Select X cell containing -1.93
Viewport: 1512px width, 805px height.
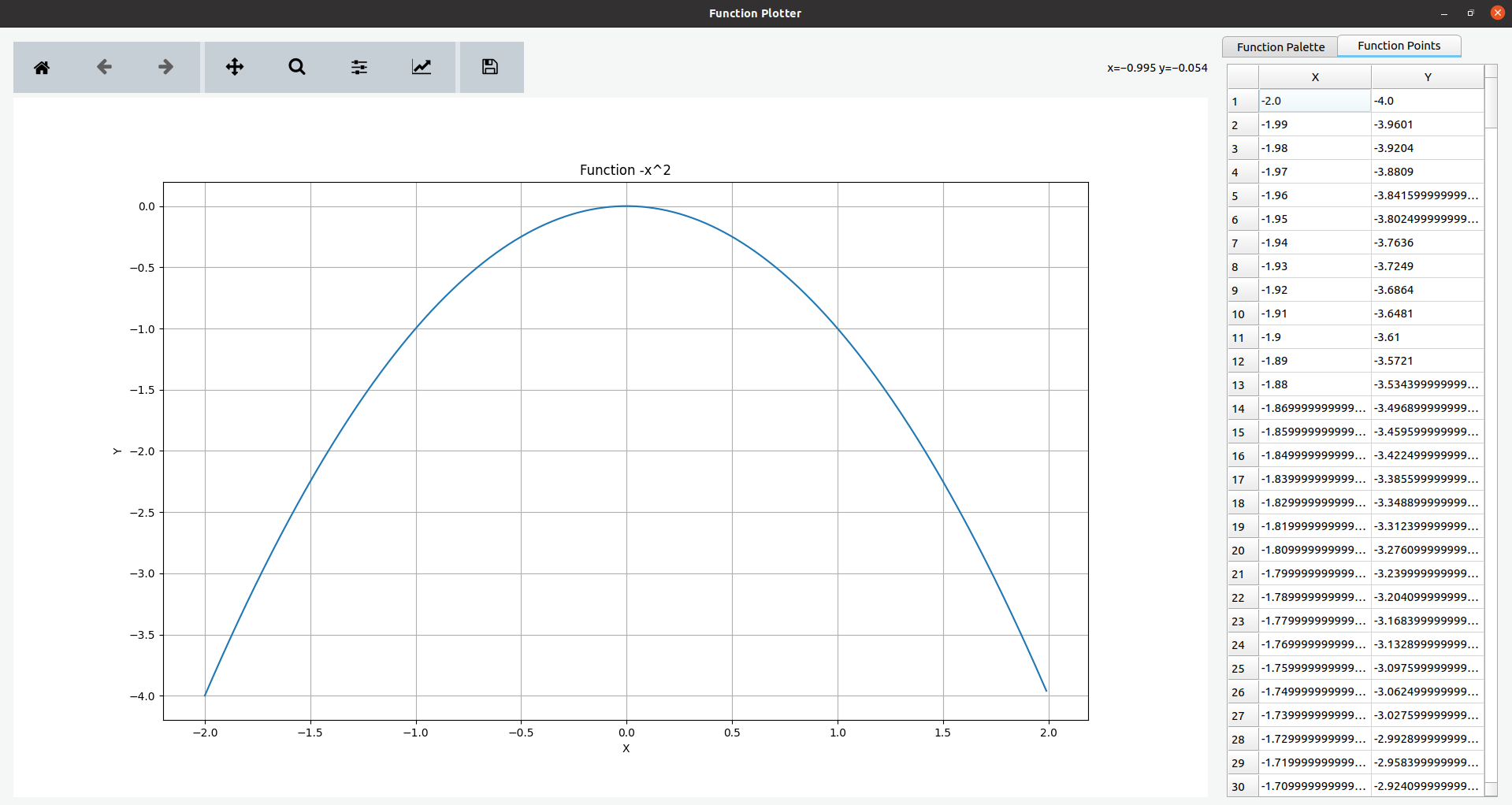point(1315,266)
